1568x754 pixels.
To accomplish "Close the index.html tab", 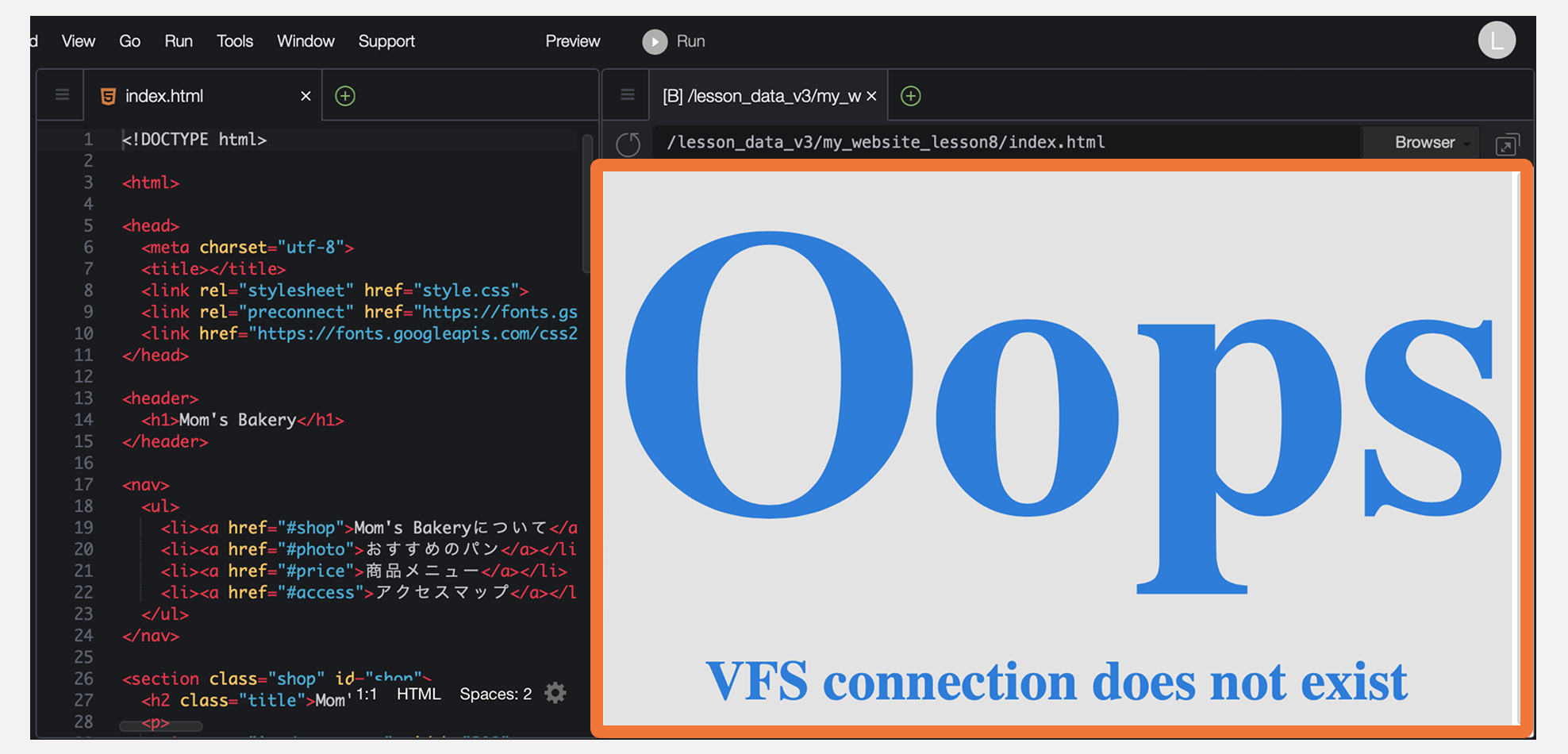I will click(306, 96).
